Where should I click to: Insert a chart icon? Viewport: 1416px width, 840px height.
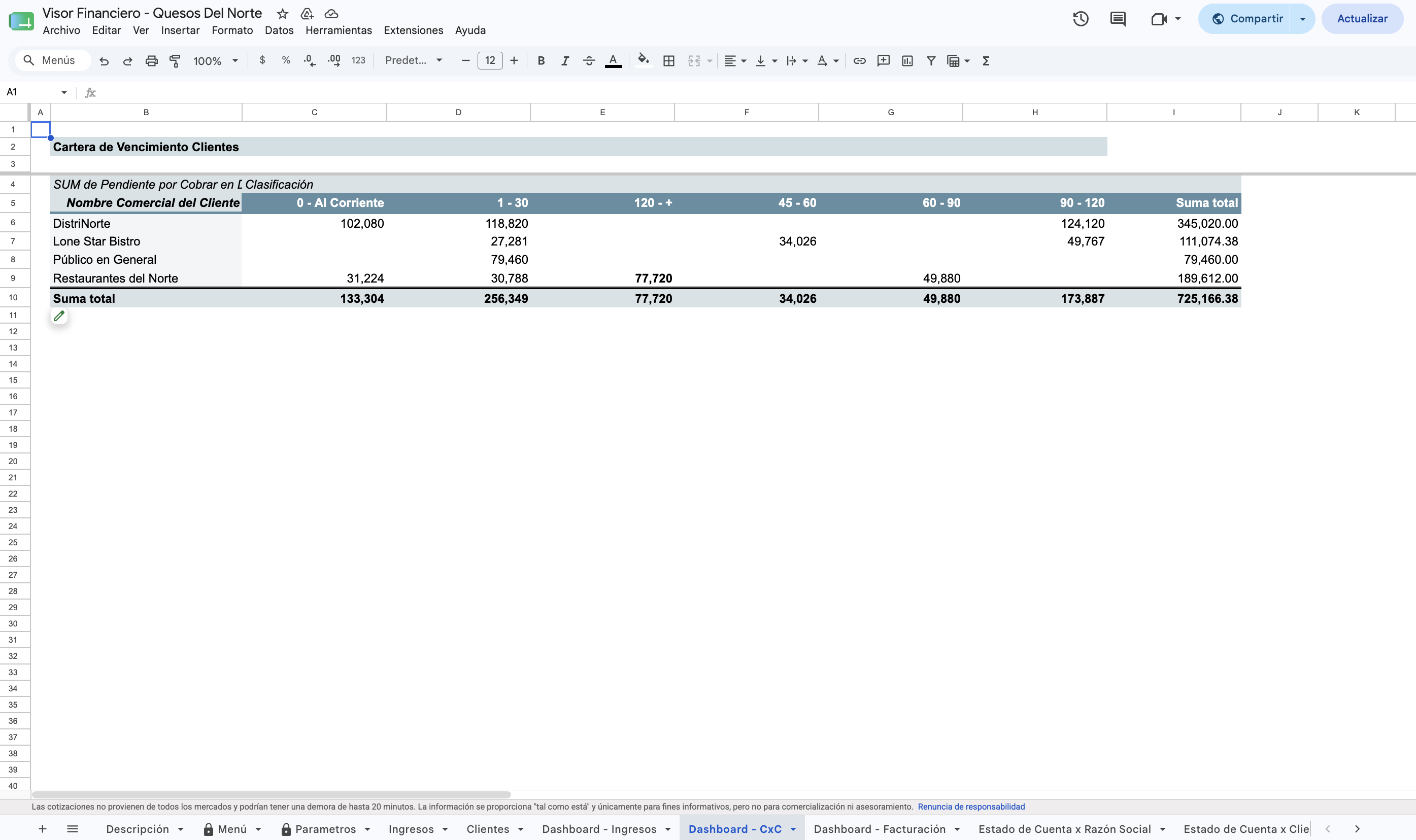coord(907,60)
